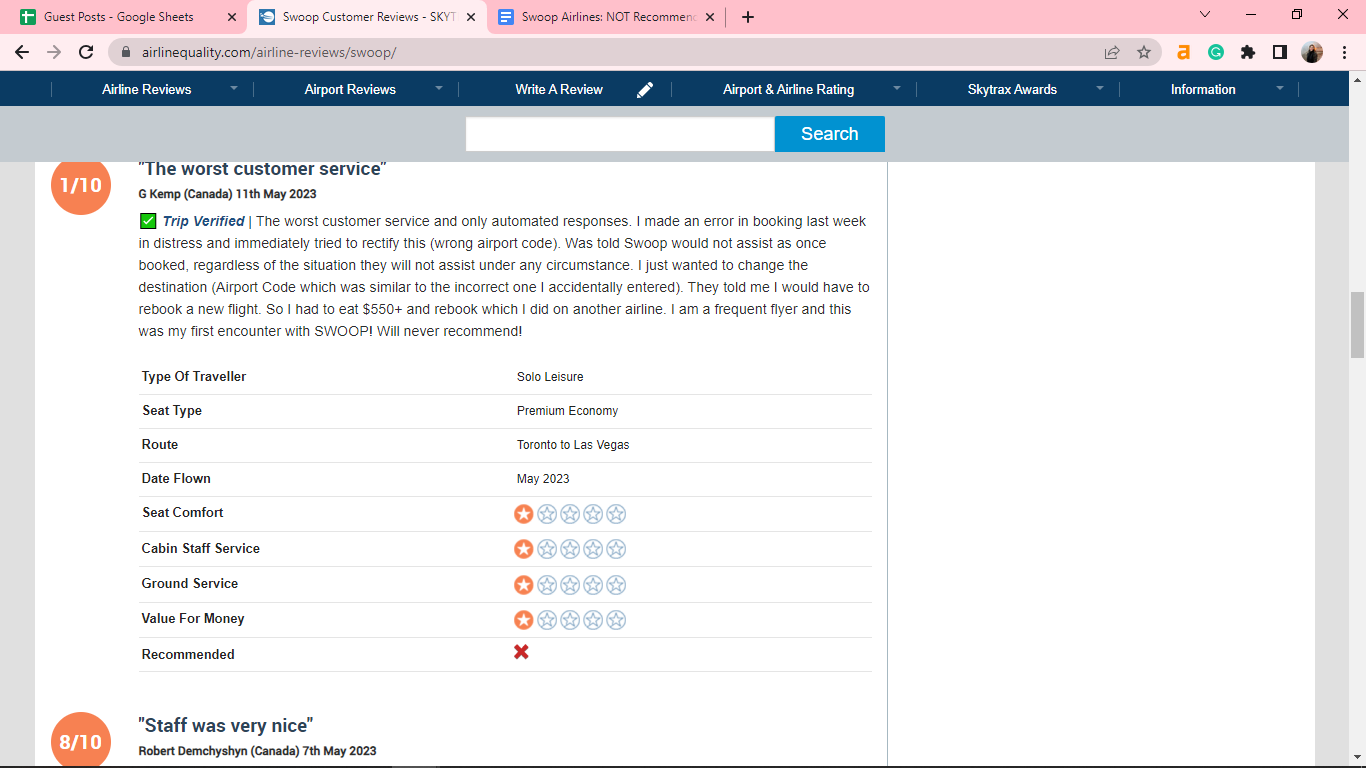The image size is (1366, 768).
Task: Click the filled Cabin Staff Service star
Action: (x=524, y=549)
